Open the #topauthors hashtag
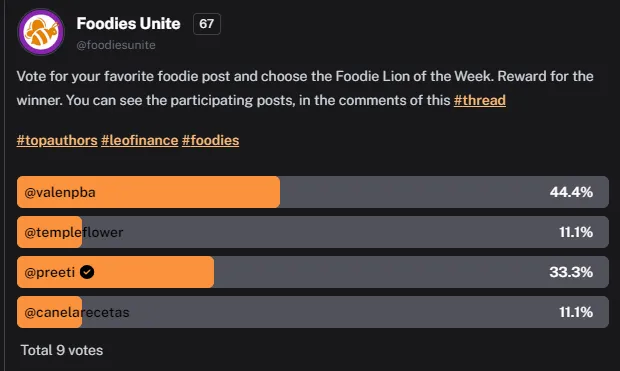The height and width of the screenshot is (371, 620). tap(57, 140)
